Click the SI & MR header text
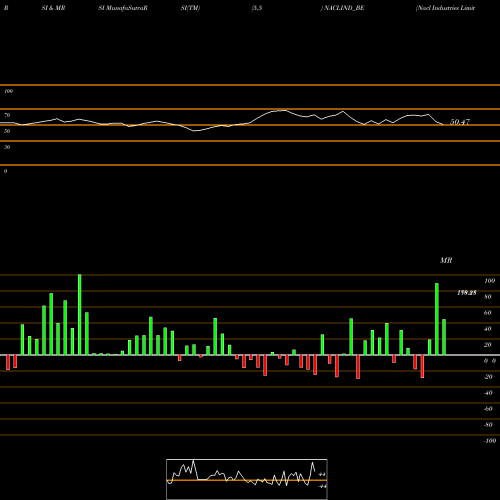 click(53, 8)
